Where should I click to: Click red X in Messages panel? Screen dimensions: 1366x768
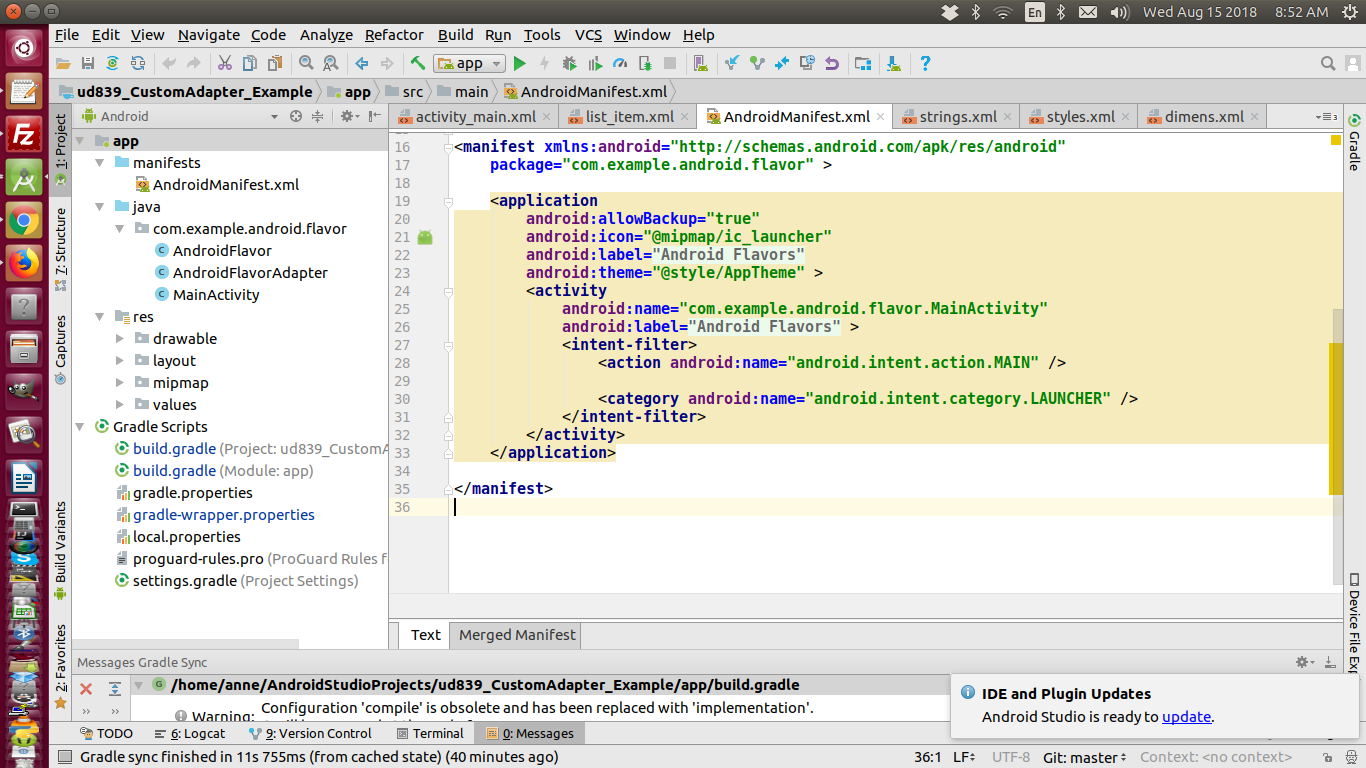coord(86,689)
